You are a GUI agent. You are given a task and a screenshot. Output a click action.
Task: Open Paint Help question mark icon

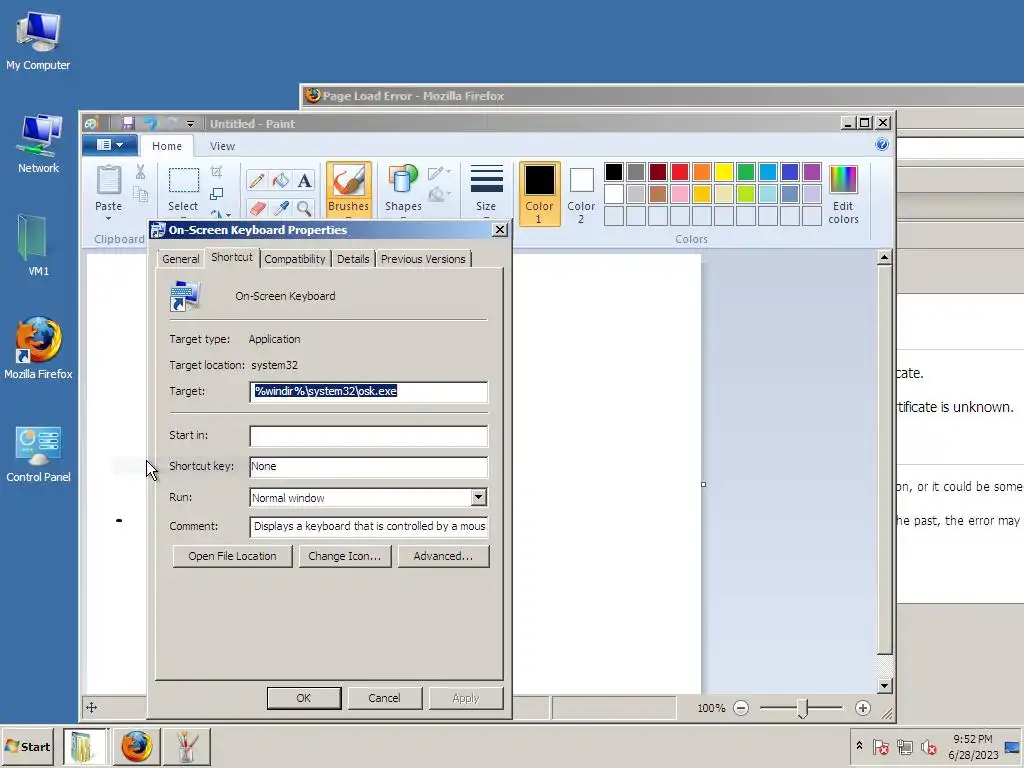click(x=882, y=144)
